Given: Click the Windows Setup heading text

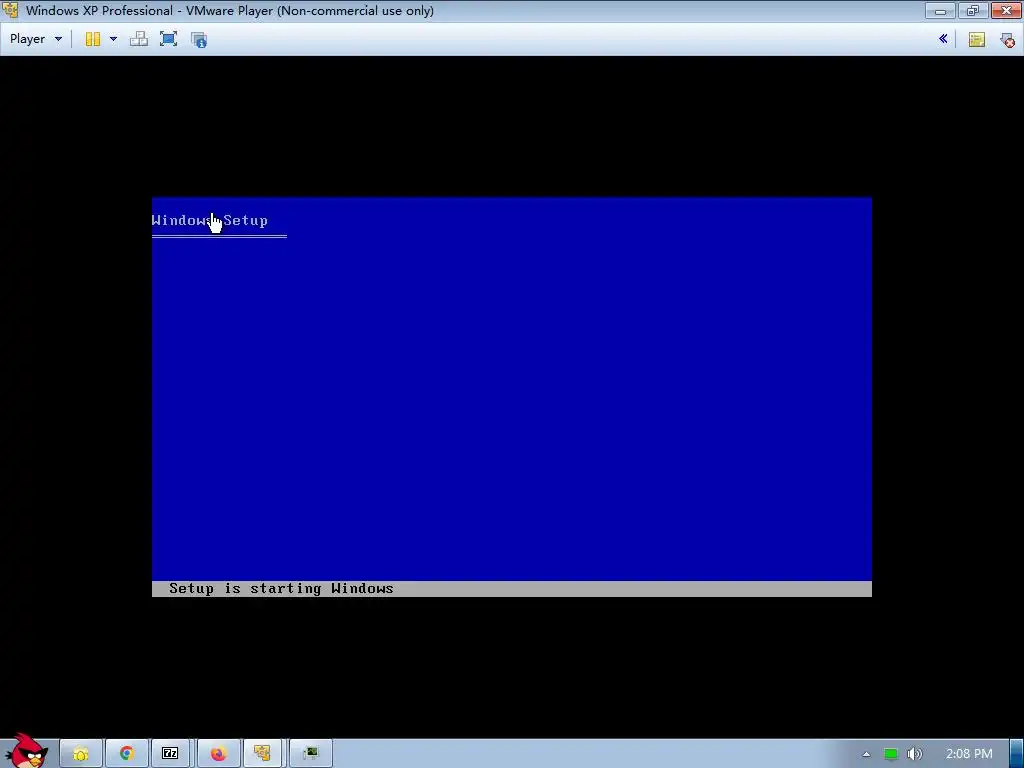Looking at the screenshot, I should 210,221.
